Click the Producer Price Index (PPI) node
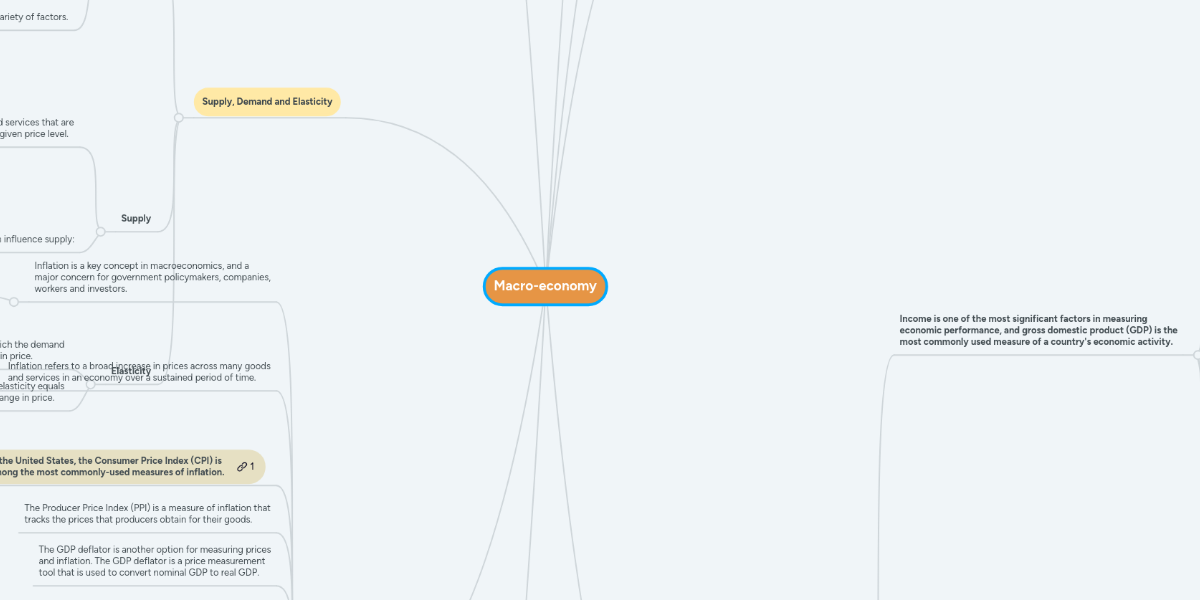Viewport: 1200px width, 600px height. click(147, 513)
